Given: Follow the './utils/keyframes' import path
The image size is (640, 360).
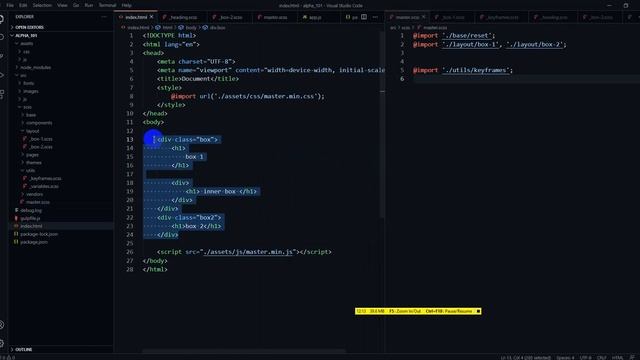Looking at the screenshot, I should click(x=476, y=70).
